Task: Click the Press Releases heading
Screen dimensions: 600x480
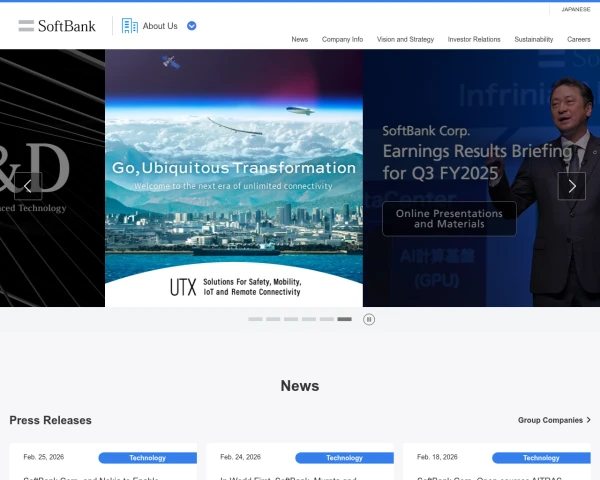Action: (51, 420)
